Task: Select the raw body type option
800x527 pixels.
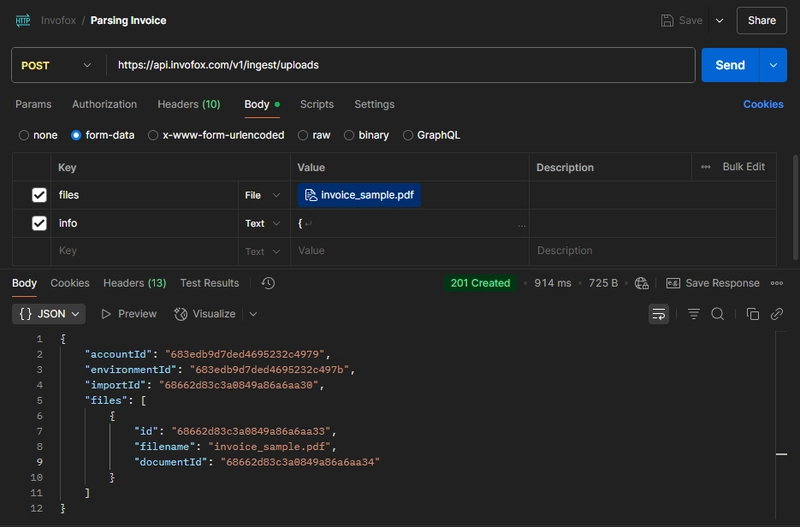Action: [314, 135]
